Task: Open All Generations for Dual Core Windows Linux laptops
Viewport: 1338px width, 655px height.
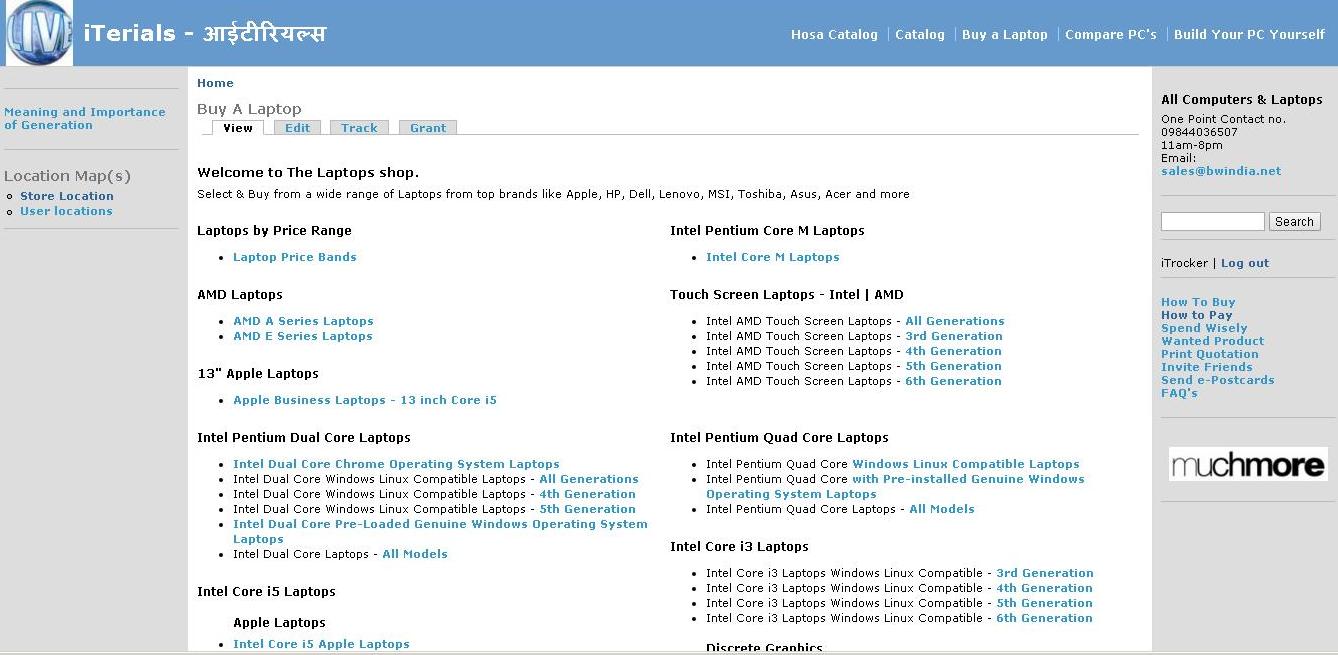Action: 589,479
